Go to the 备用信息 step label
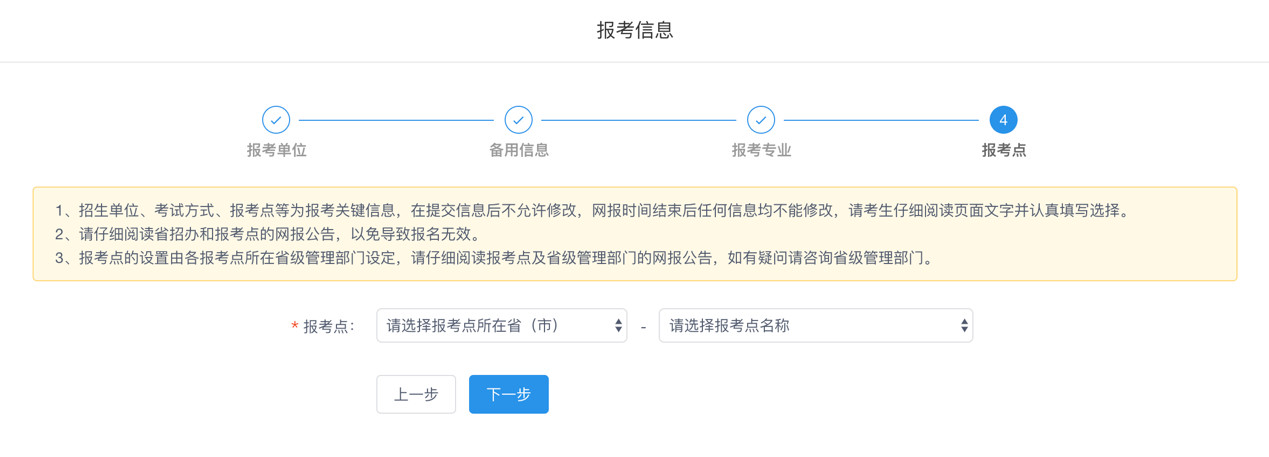This screenshot has height=457, width=1269. [518, 151]
